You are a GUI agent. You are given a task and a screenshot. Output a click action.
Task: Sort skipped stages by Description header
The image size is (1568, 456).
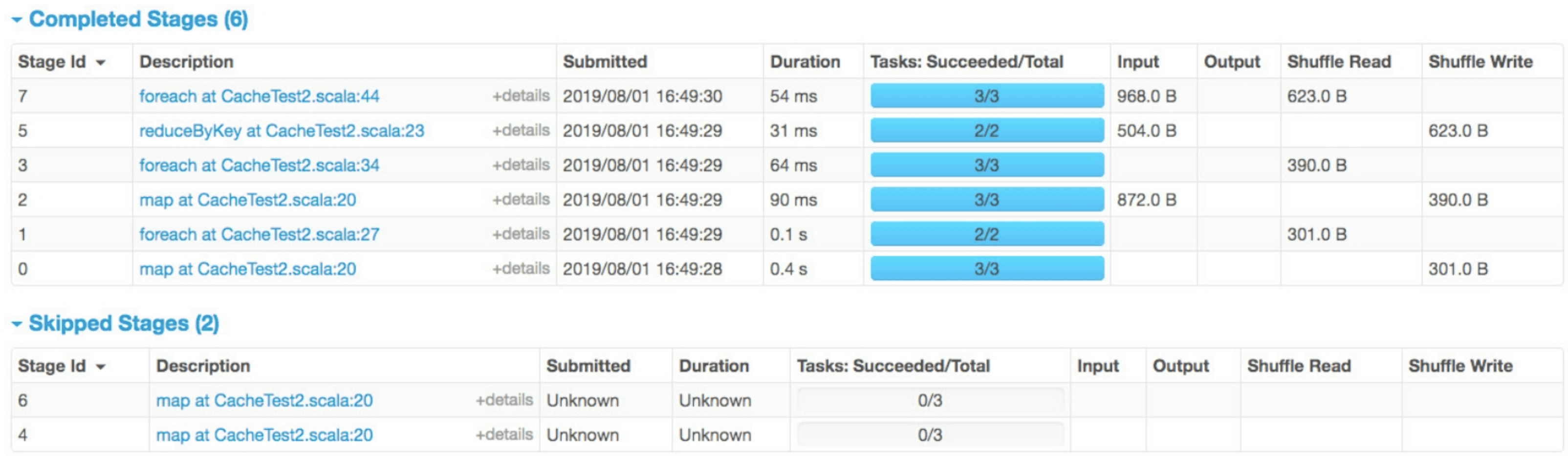[203, 366]
